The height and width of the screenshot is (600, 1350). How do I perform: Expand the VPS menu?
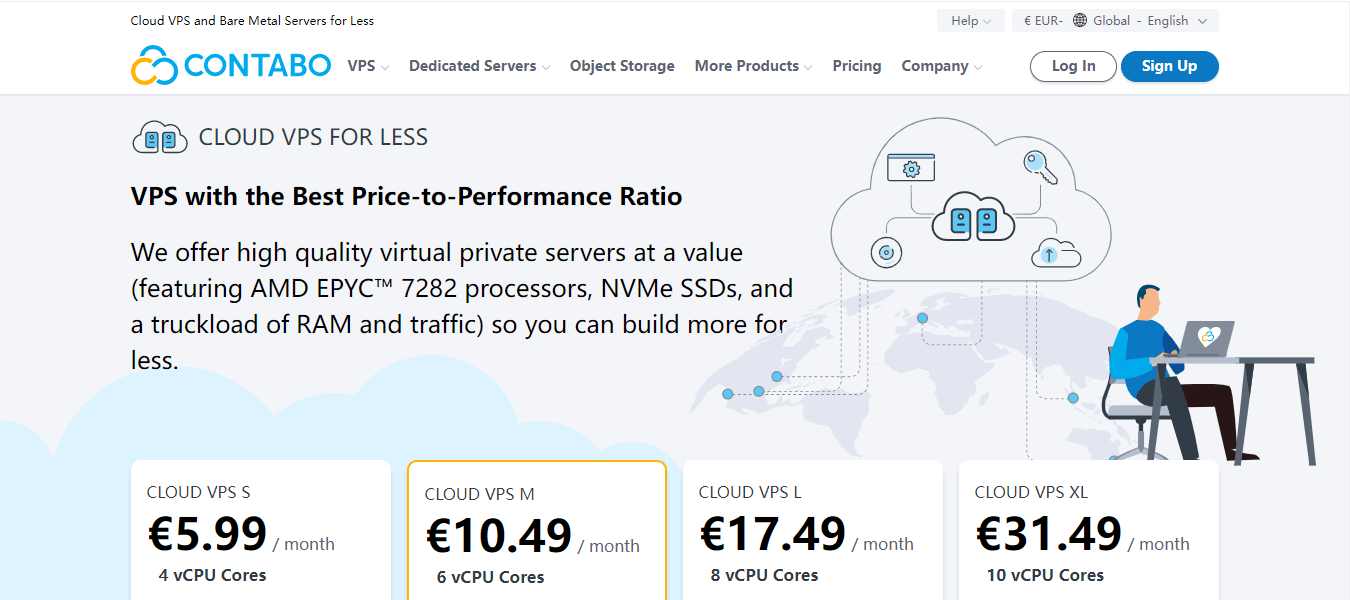coord(368,66)
